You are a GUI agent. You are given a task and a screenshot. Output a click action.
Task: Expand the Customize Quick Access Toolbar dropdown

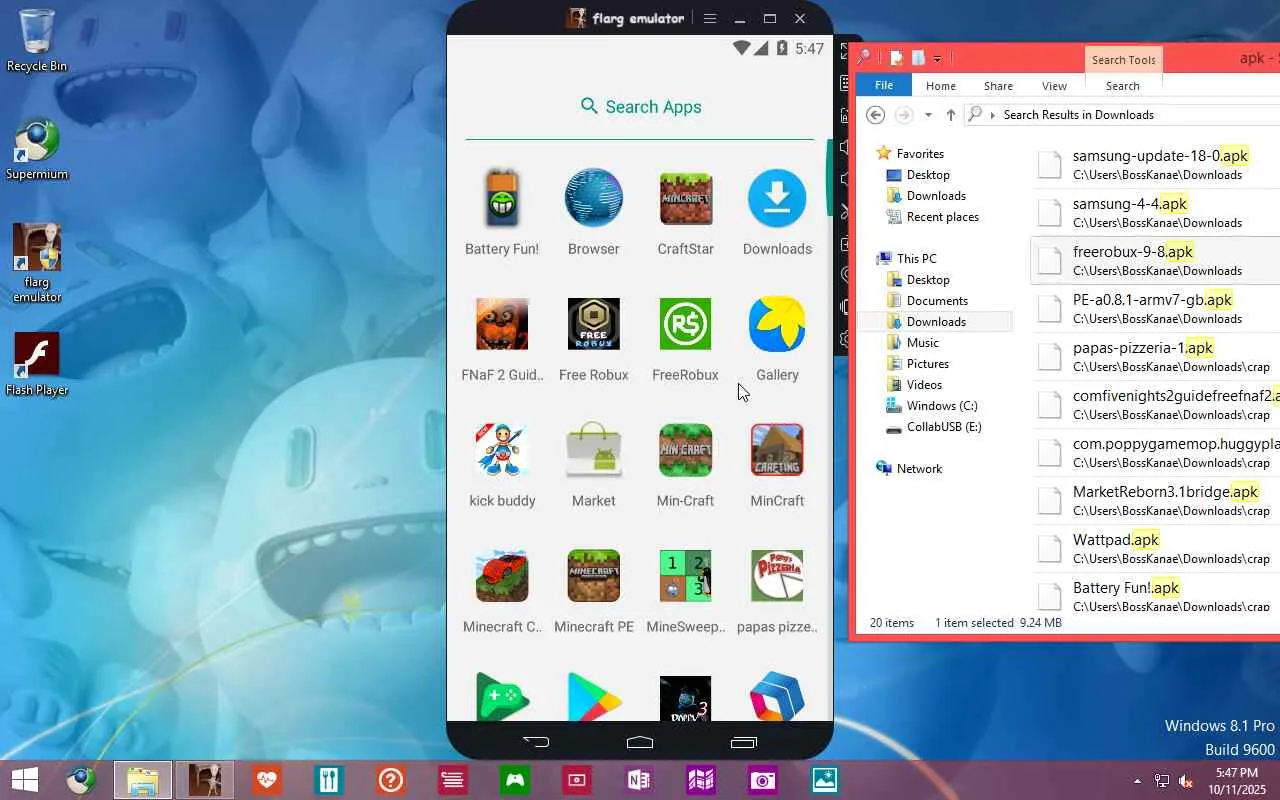[937, 59]
